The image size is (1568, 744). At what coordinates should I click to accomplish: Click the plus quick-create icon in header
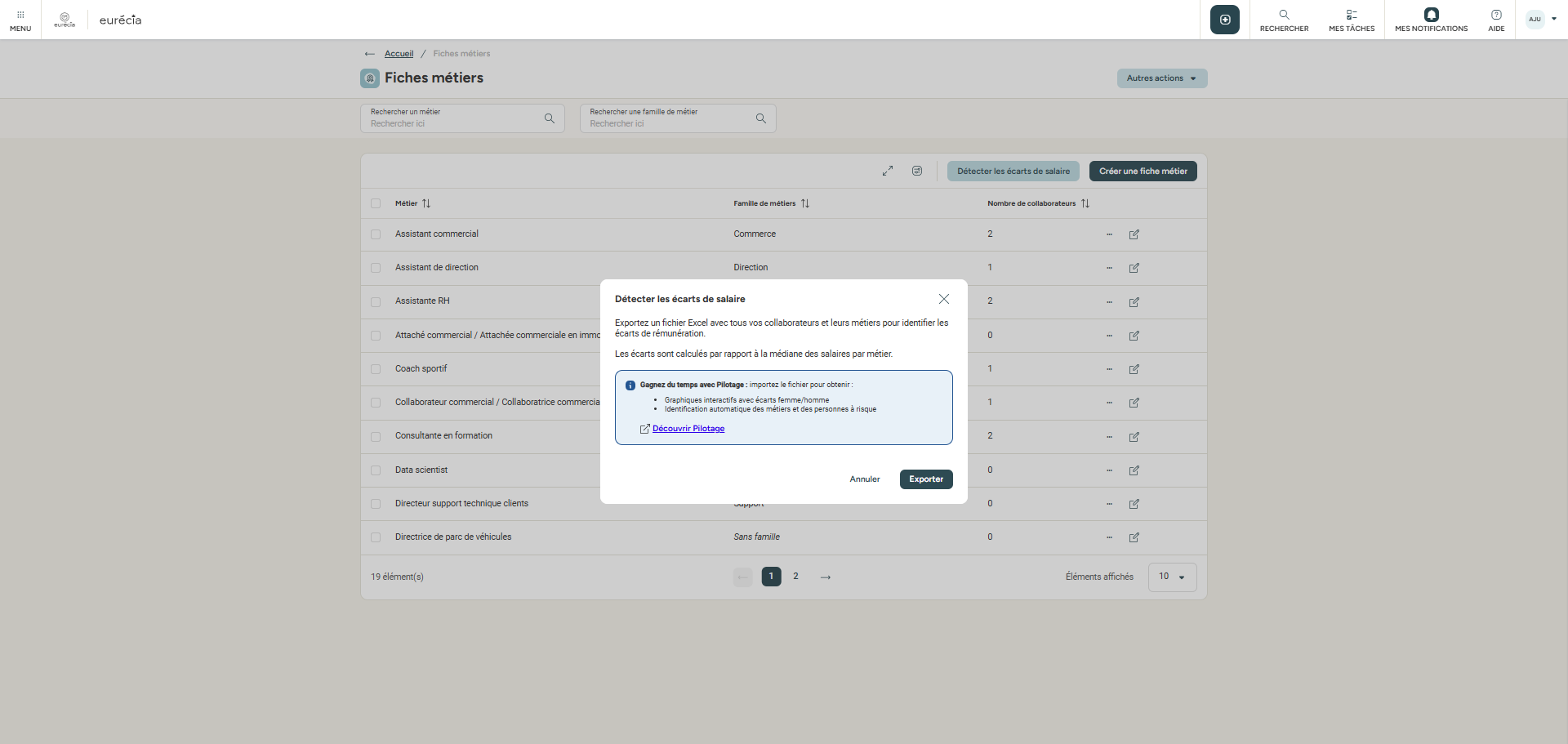1224,20
